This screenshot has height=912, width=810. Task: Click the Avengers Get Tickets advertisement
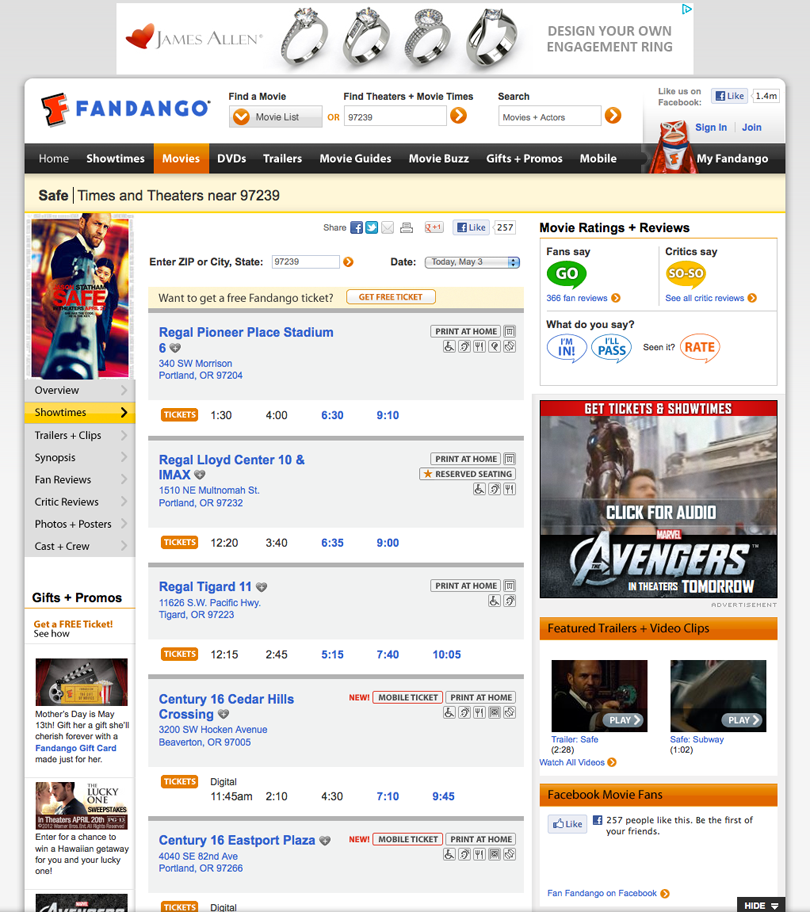pos(658,499)
